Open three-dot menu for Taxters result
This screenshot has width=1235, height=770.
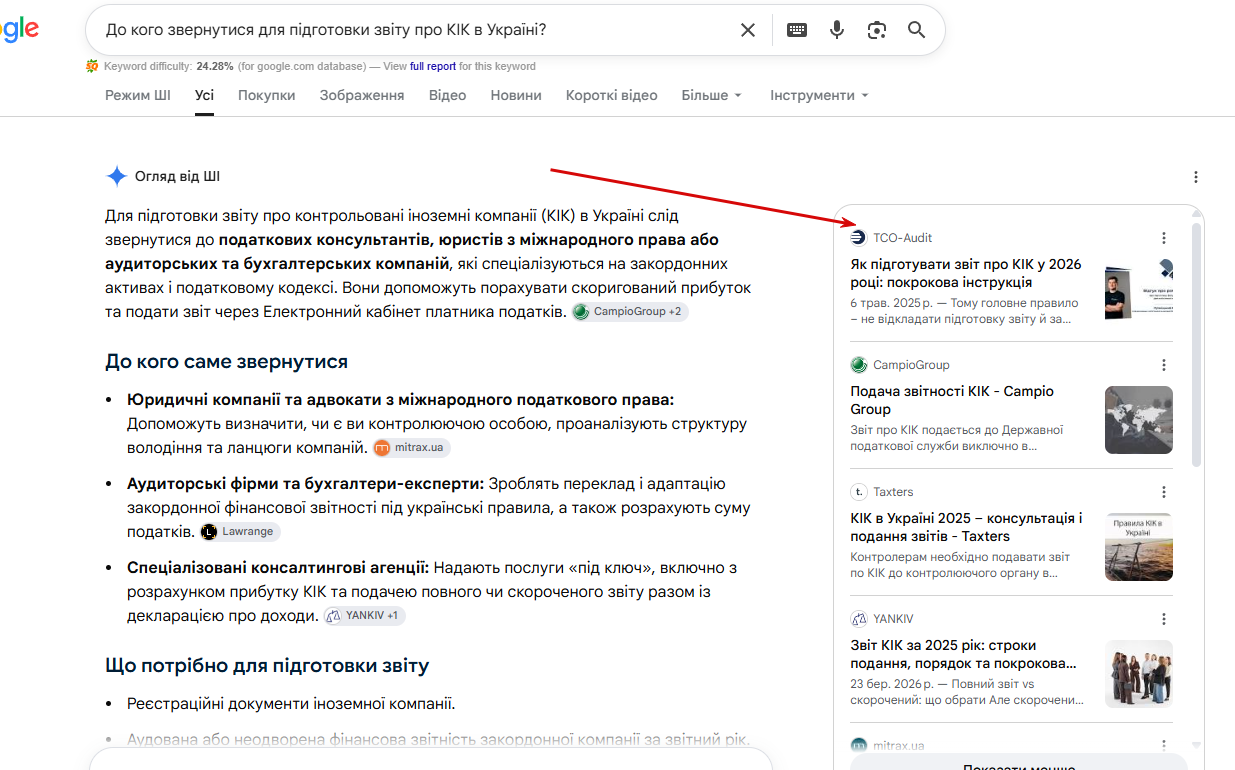coord(1163,492)
